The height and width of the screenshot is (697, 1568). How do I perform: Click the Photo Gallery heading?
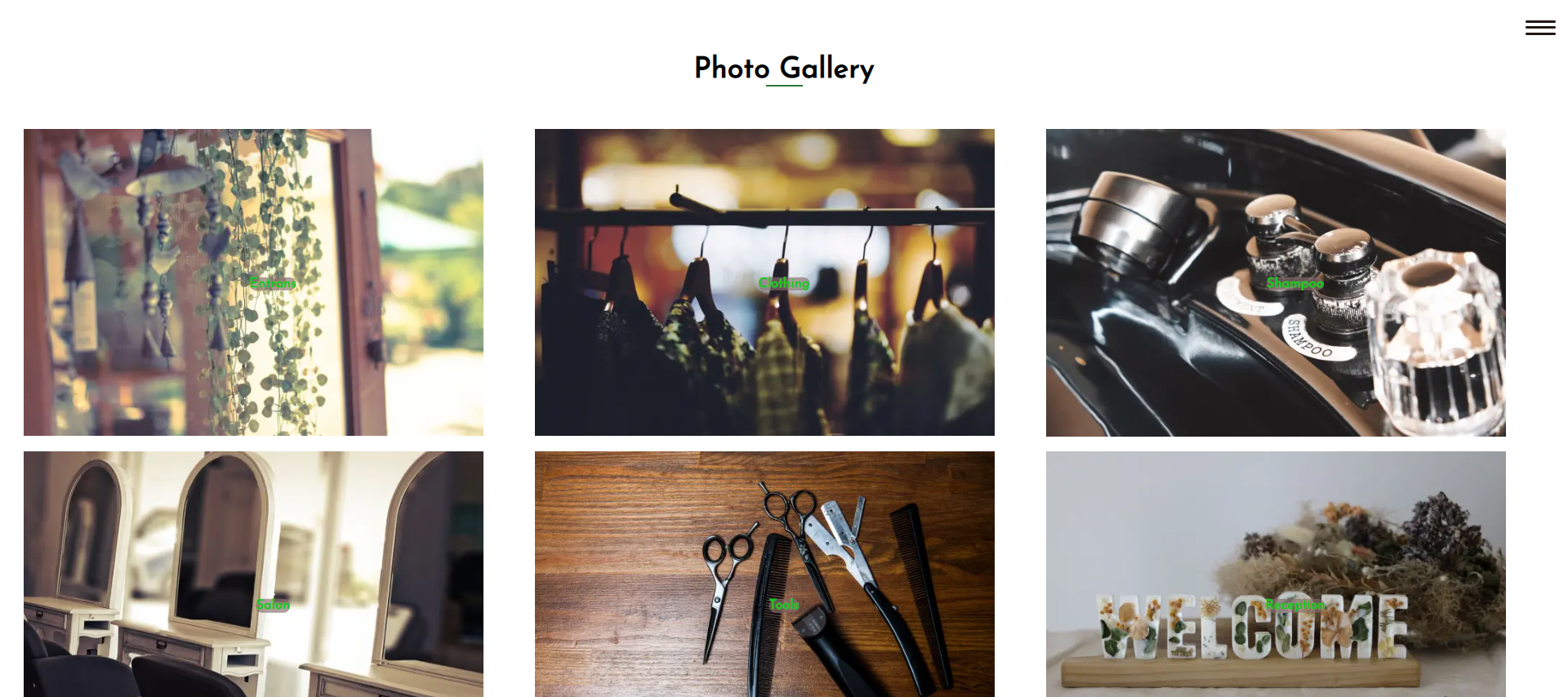pos(784,68)
